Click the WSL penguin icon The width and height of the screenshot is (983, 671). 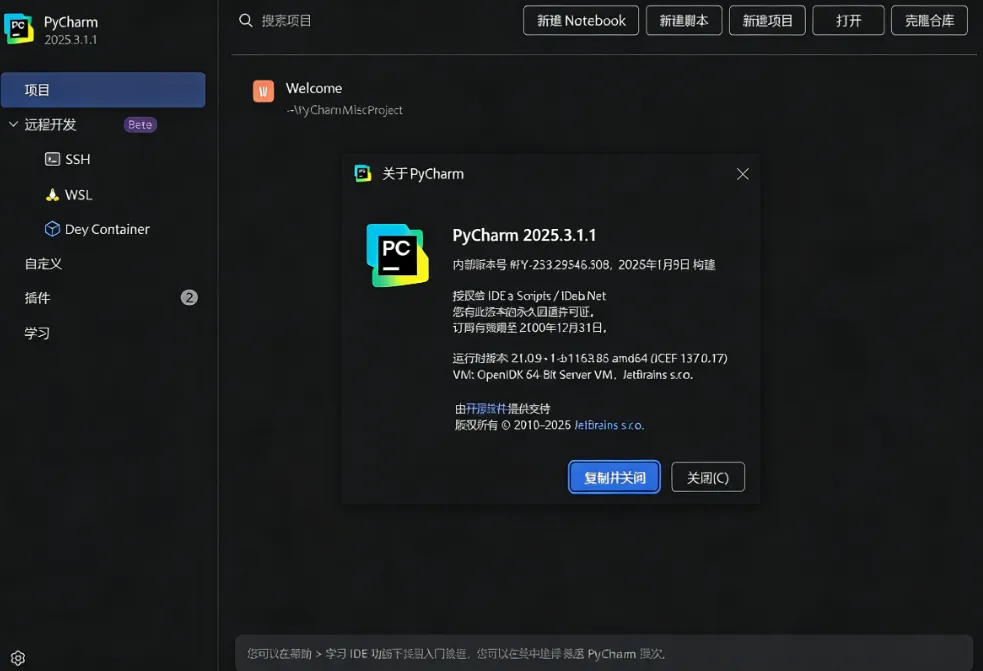point(53,194)
